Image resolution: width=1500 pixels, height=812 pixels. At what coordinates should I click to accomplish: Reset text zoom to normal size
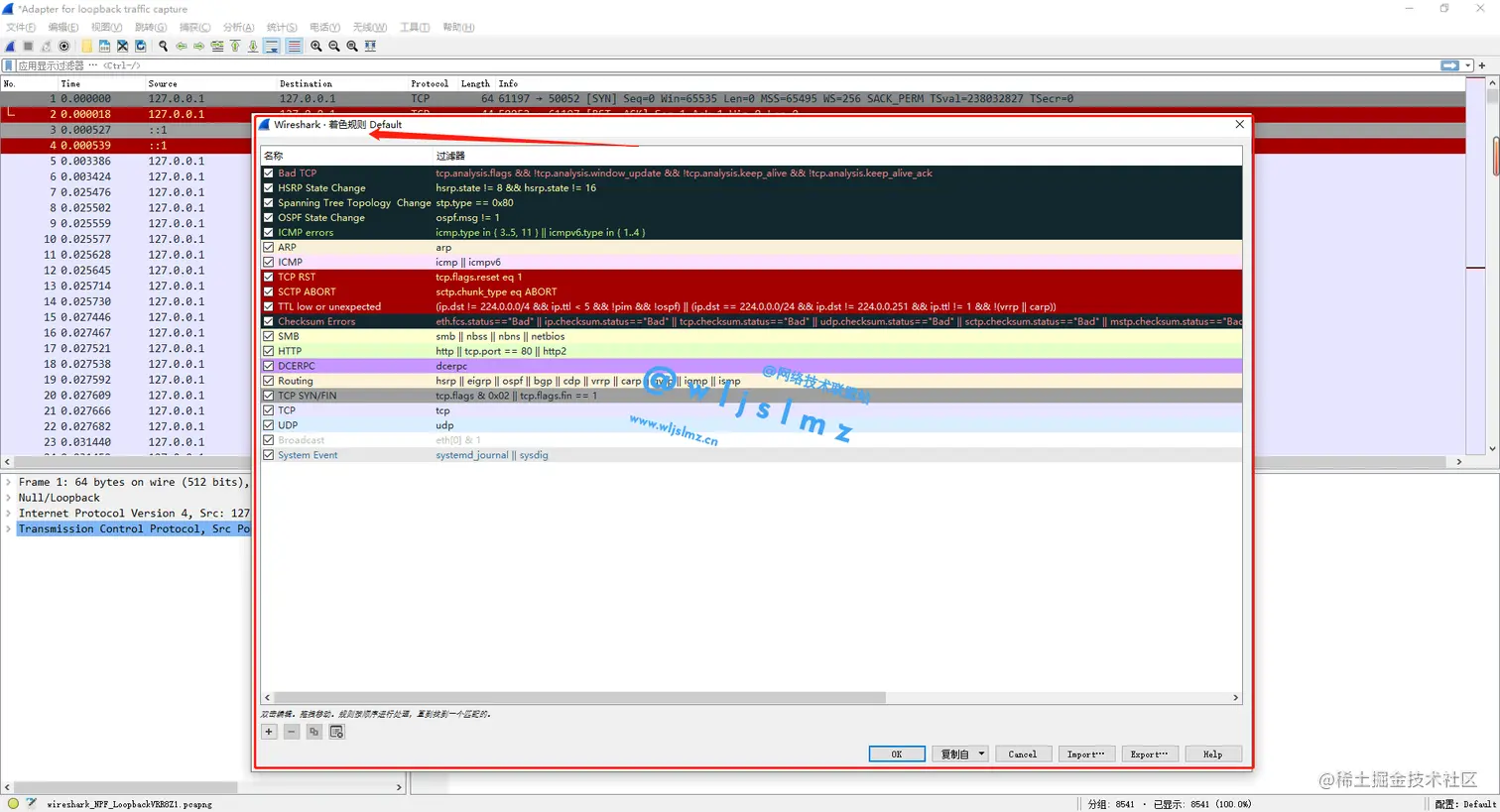pos(352,46)
